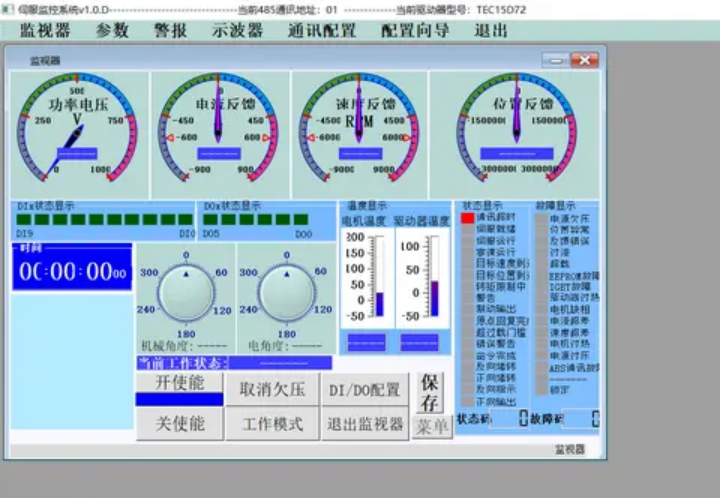720x498 pixels.
Task: Click the DI9 green status indicator
Action: pos(24,219)
